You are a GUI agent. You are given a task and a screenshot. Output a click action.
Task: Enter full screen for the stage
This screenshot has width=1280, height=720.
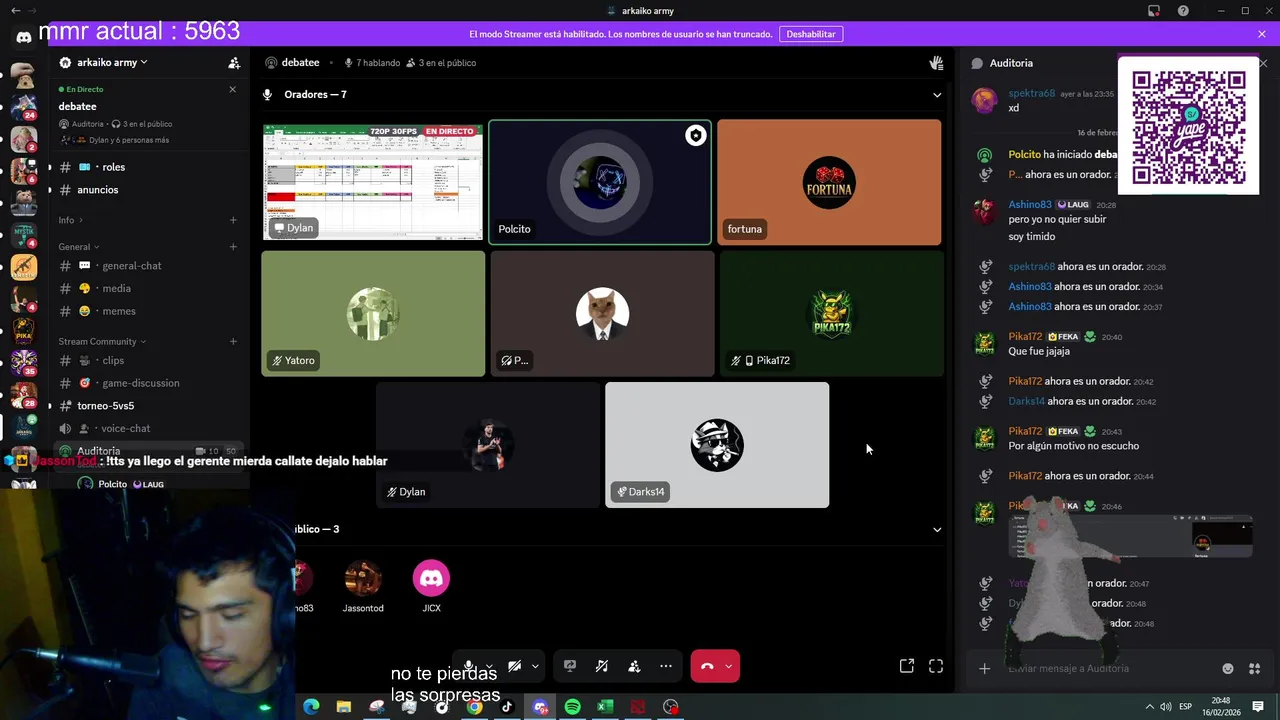coord(936,666)
